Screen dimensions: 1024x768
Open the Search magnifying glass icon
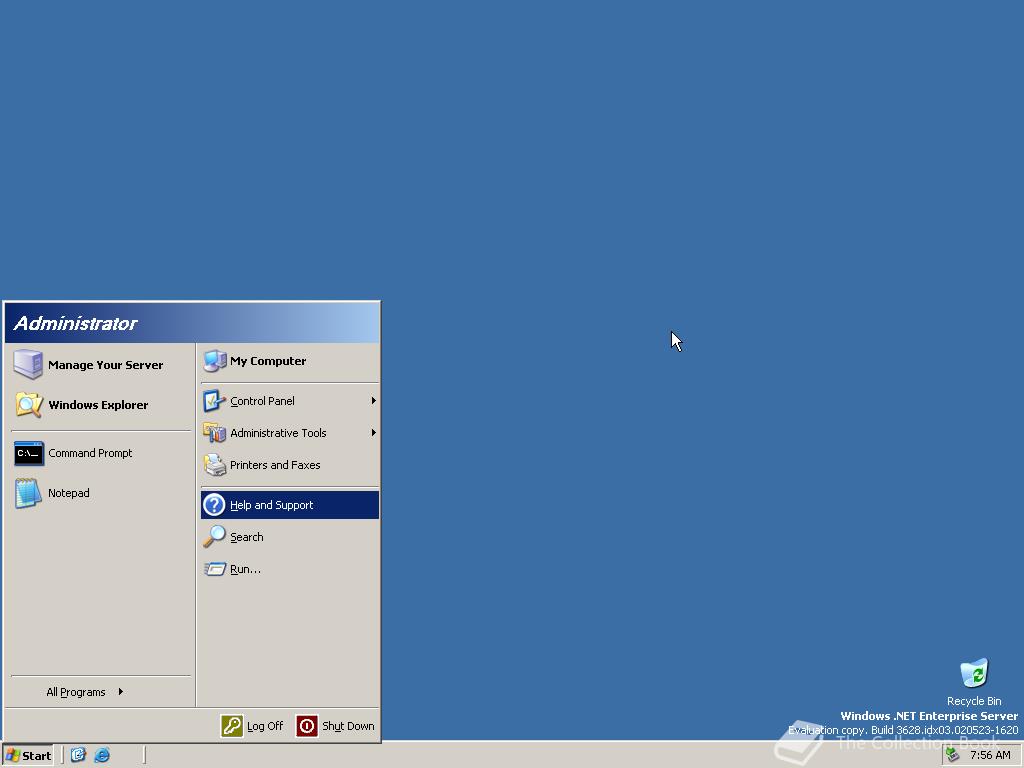point(214,537)
